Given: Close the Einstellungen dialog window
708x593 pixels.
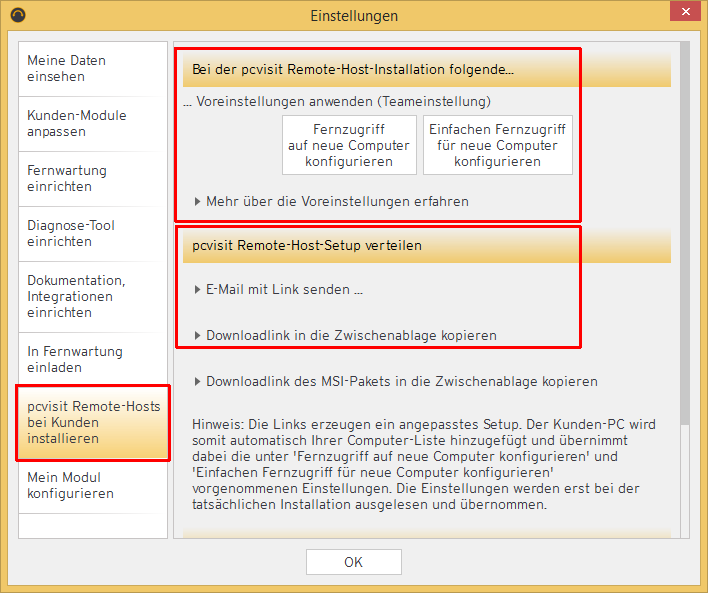Looking at the screenshot, I should [x=683, y=14].
